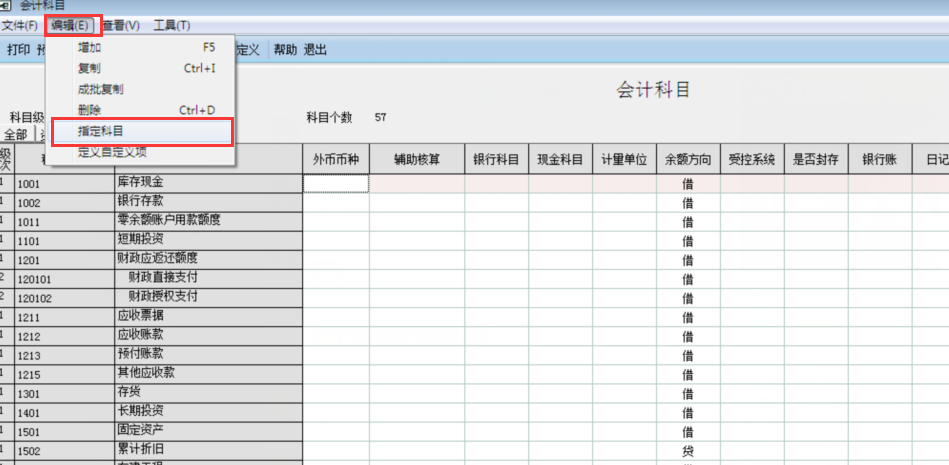Select the 累计折旧 account row
The width and height of the screenshot is (949, 465).
[140, 450]
